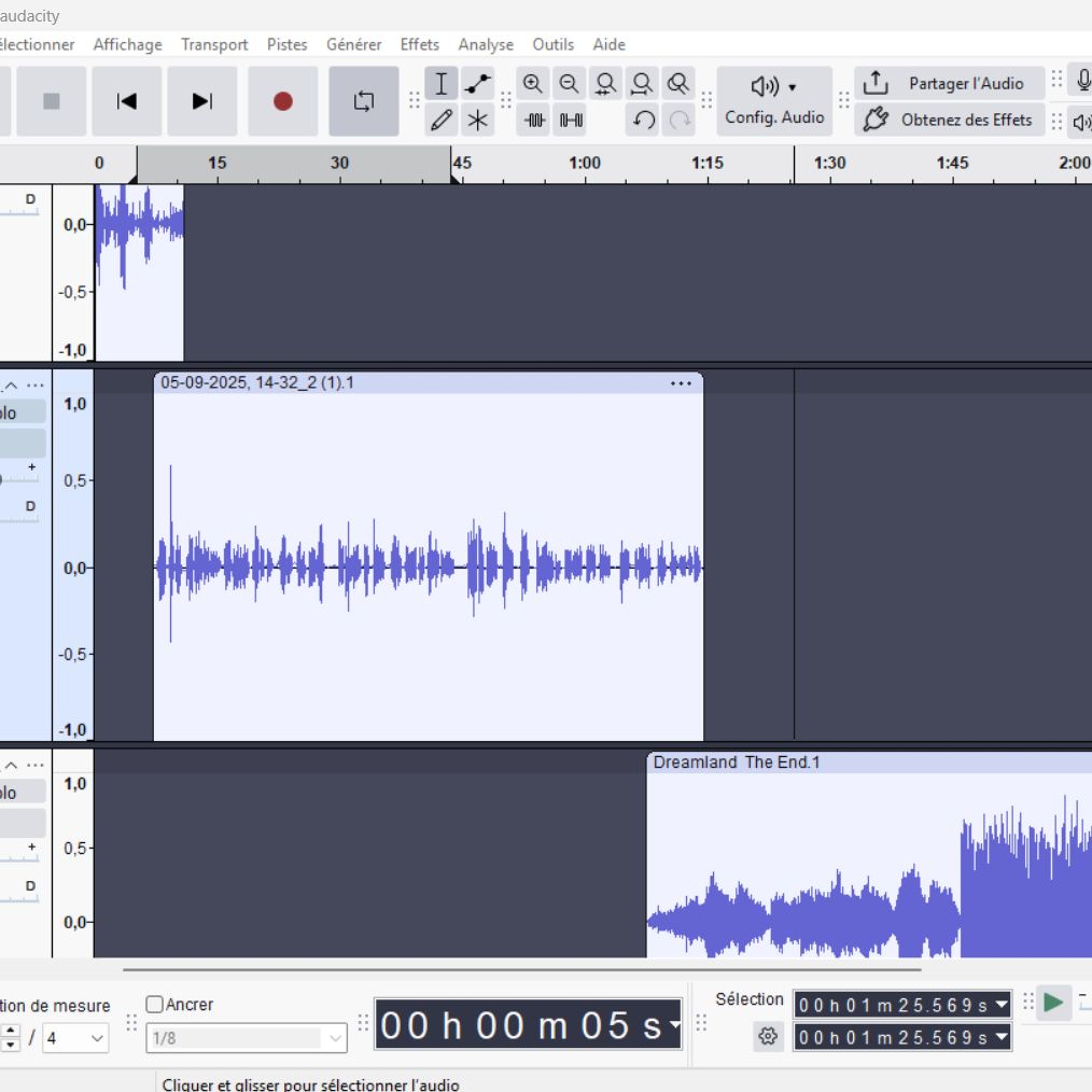Select the Envelope tool

(x=477, y=84)
